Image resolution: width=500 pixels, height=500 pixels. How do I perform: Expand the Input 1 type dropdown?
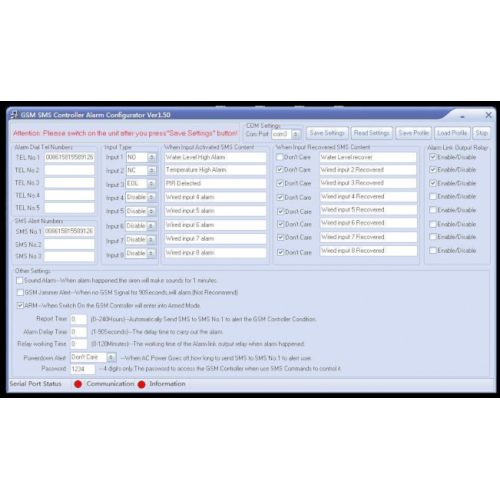152,157
